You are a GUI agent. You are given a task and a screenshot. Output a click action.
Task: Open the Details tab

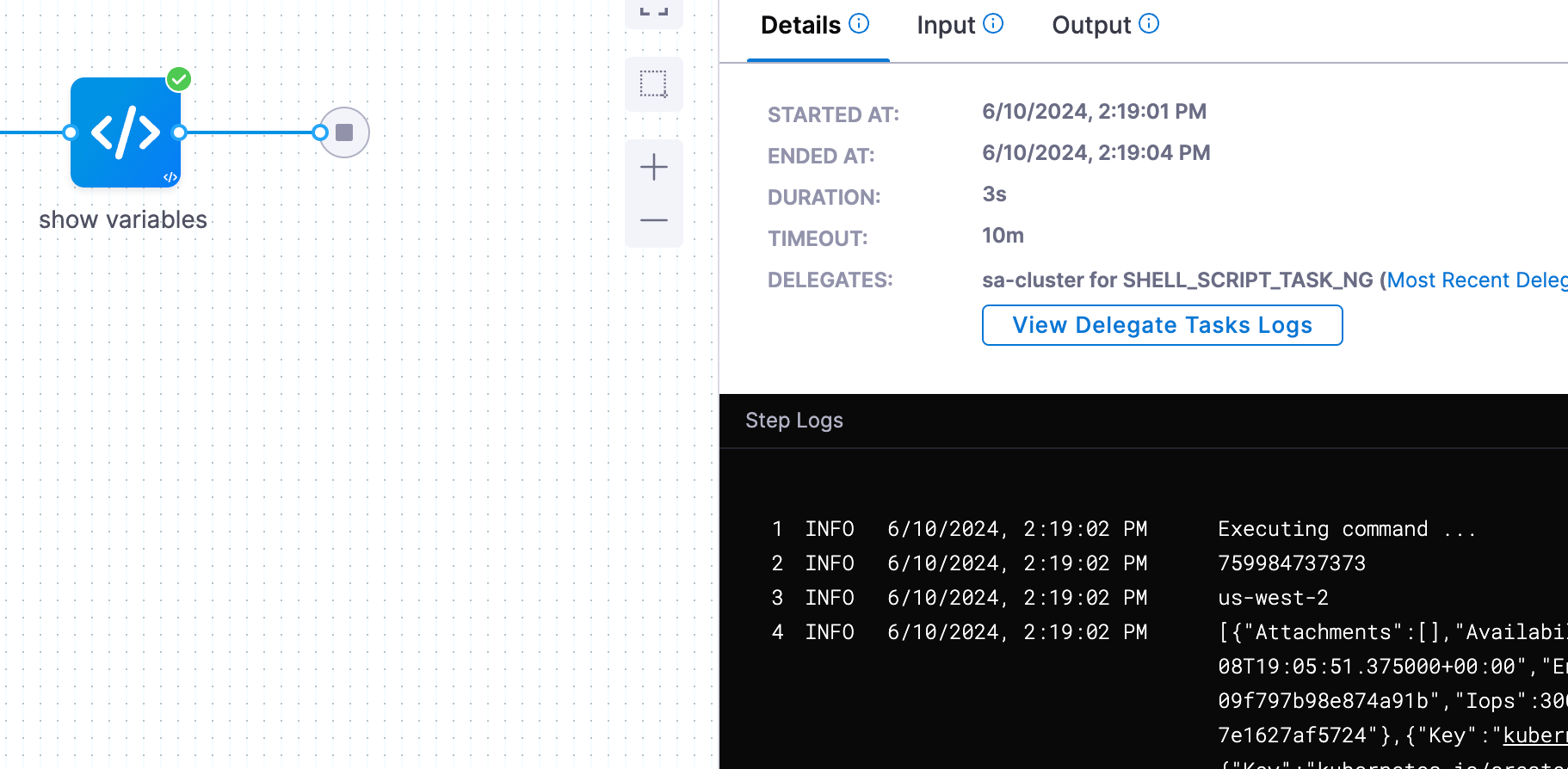pyautogui.click(x=800, y=26)
